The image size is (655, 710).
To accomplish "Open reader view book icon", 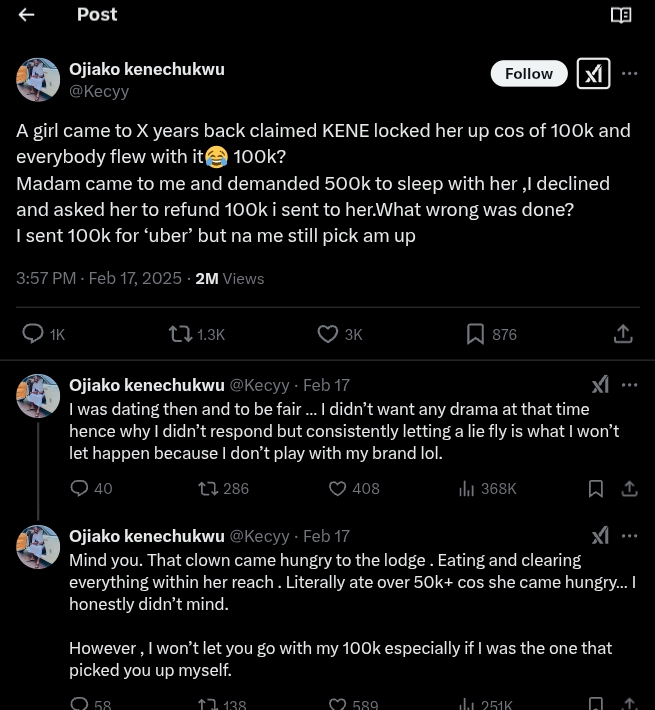I will pos(621,15).
